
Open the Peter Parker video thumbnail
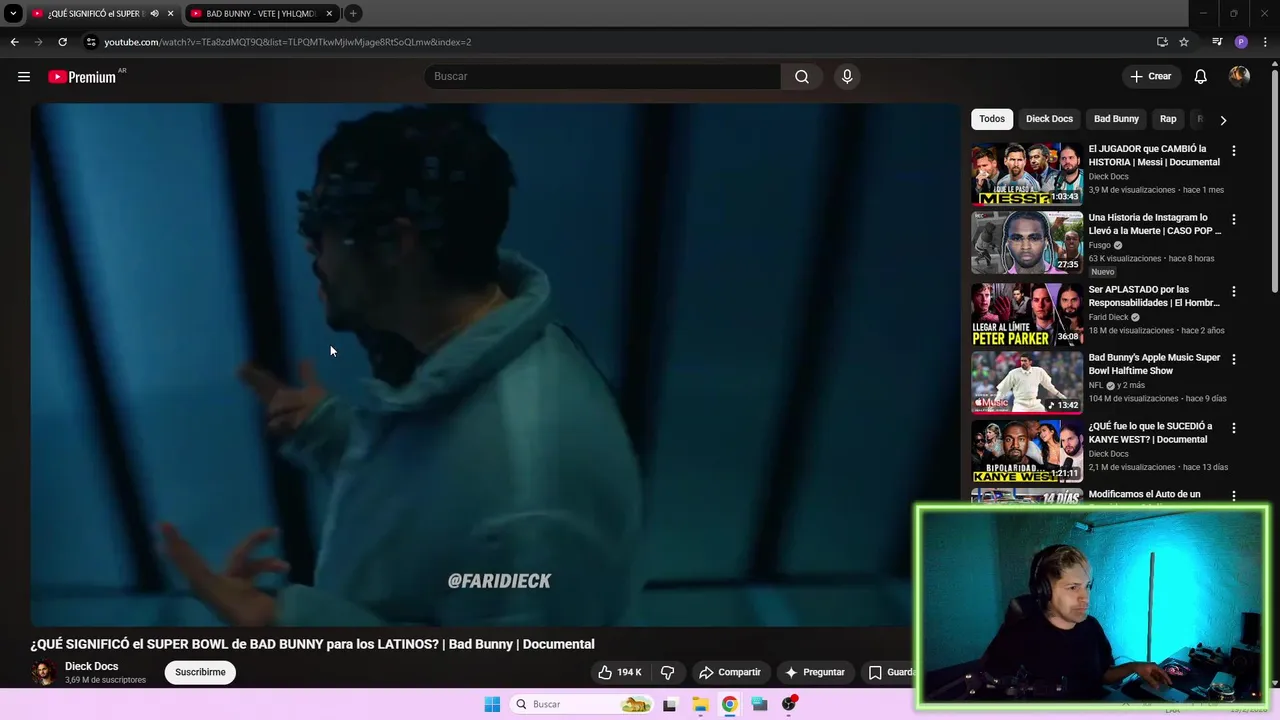point(1027,314)
